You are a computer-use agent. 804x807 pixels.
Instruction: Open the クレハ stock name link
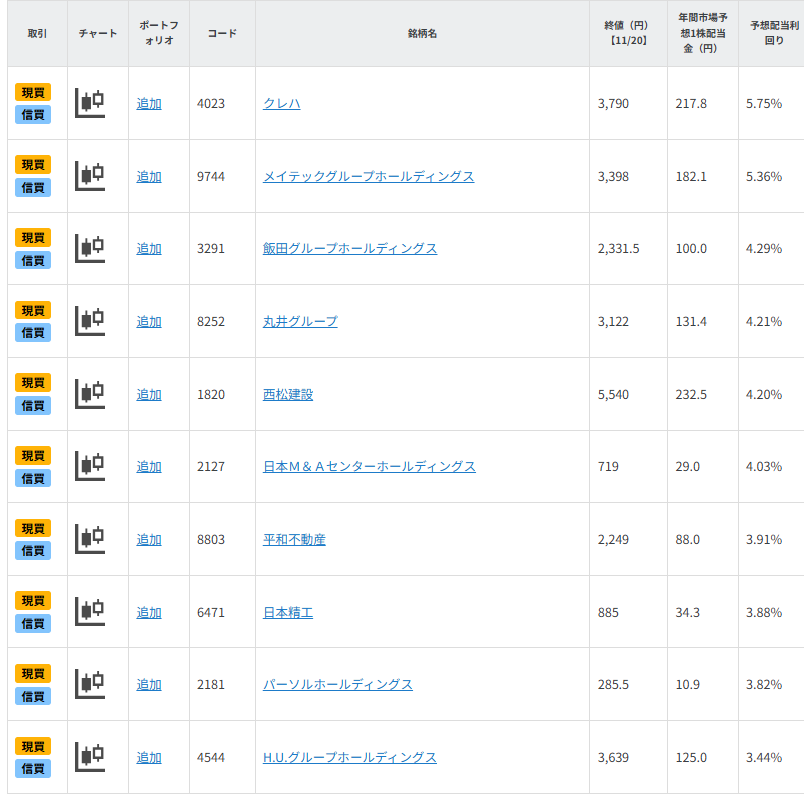click(x=281, y=103)
